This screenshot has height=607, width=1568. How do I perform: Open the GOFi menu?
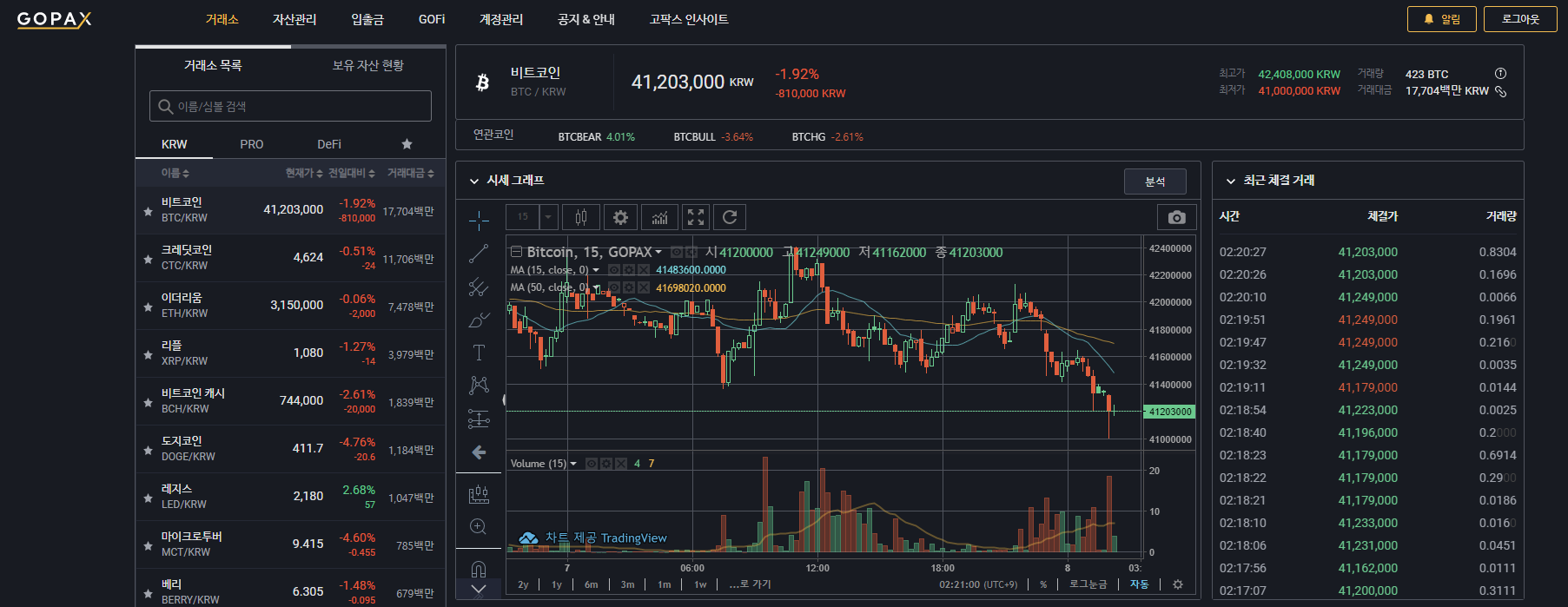[x=432, y=19]
